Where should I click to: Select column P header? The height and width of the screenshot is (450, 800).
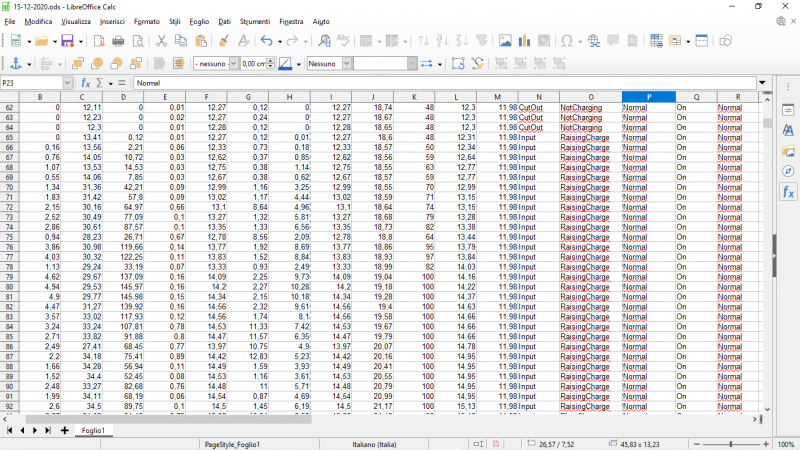pyautogui.click(x=648, y=97)
